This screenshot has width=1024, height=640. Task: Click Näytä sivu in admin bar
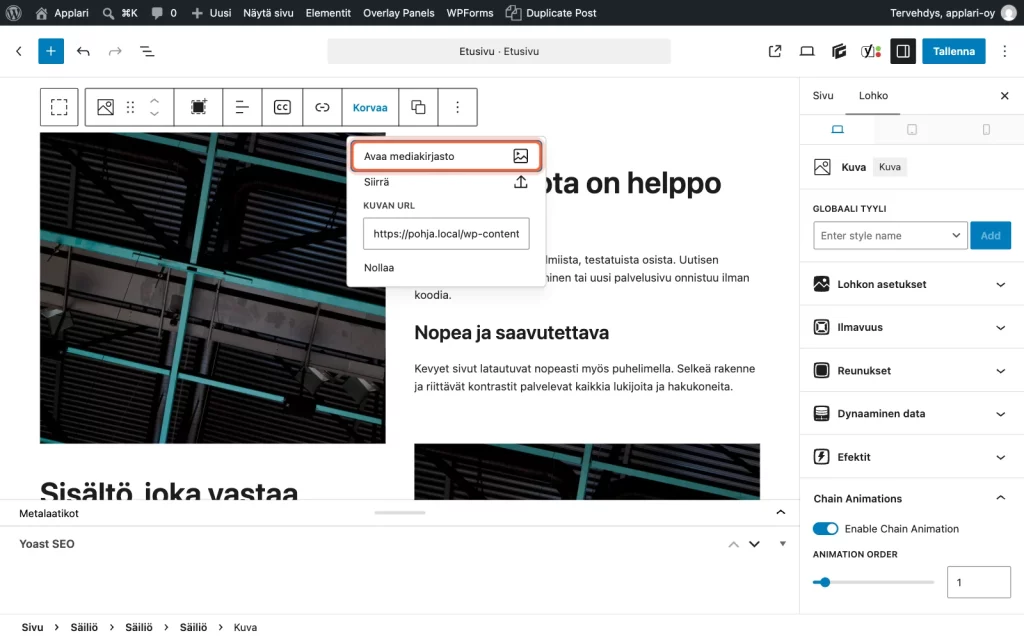(268, 12)
